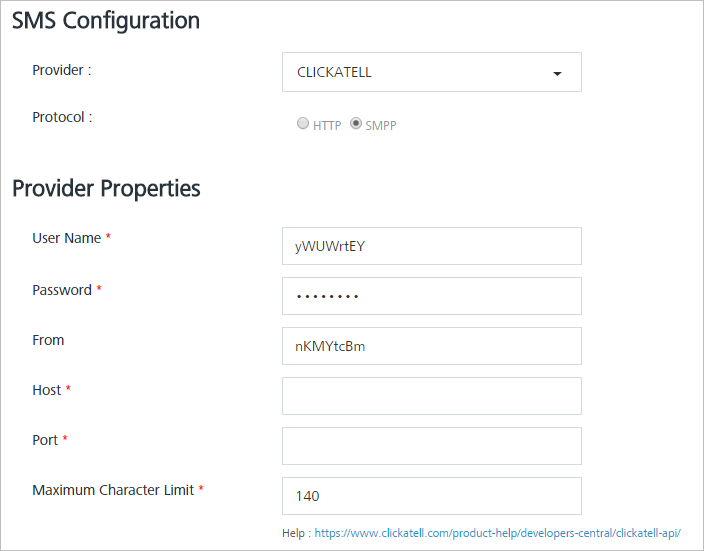The width and height of the screenshot is (704, 551).
Task: Click the Port field label
Action: pos(45,440)
